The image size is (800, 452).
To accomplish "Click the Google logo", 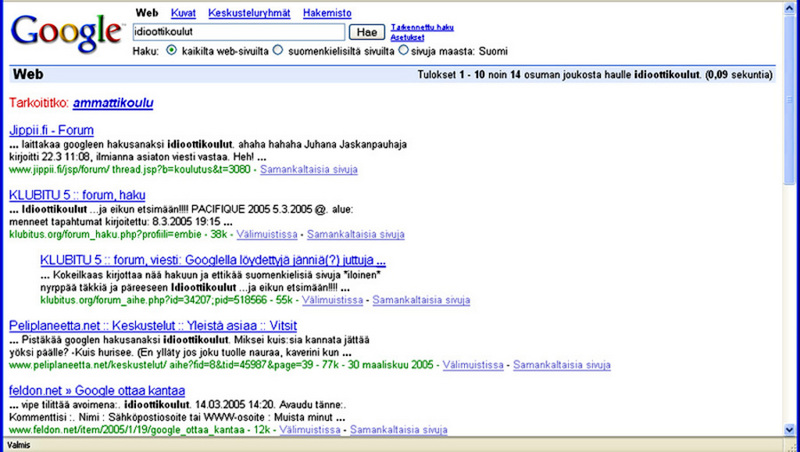I will (66, 34).
